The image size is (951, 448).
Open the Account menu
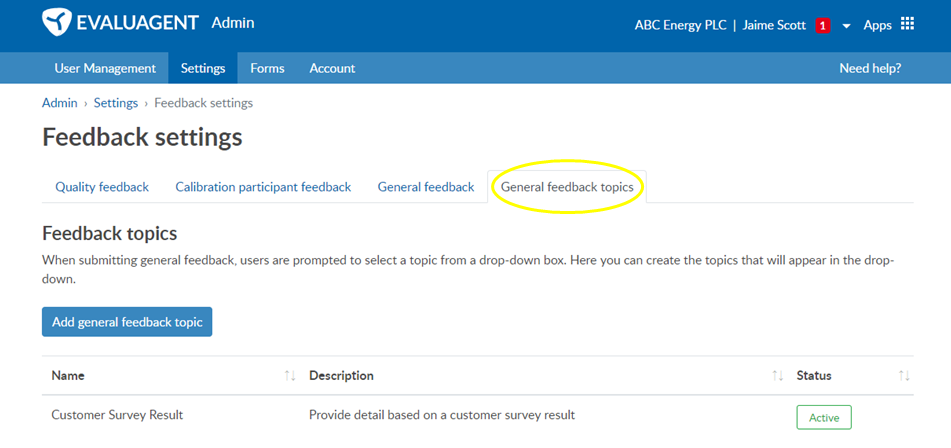(332, 68)
